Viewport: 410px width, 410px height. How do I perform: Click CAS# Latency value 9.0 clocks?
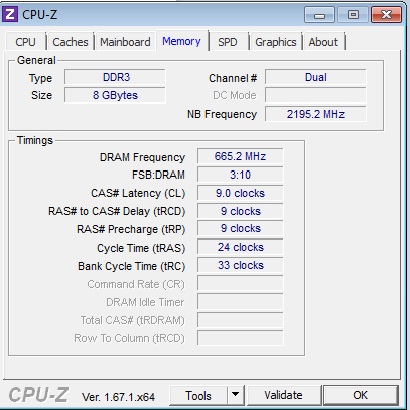pyautogui.click(x=240, y=193)
